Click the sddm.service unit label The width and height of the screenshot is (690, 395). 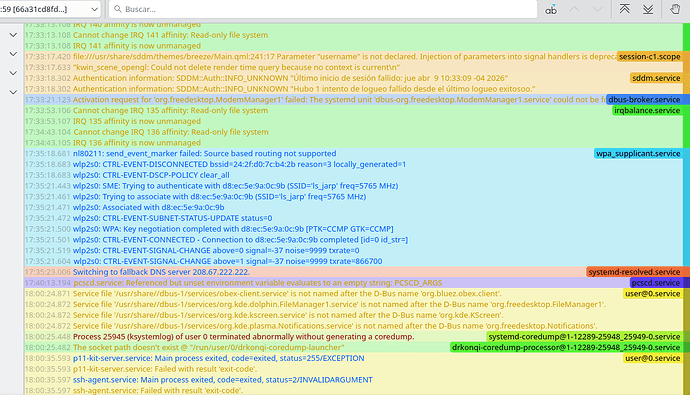[656, 78]
